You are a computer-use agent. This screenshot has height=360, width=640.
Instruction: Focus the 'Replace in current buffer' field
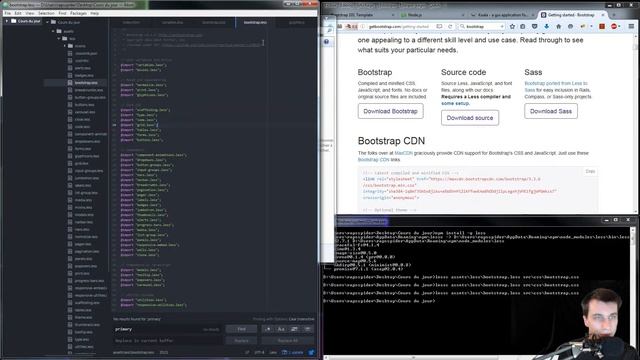[167, 340]
